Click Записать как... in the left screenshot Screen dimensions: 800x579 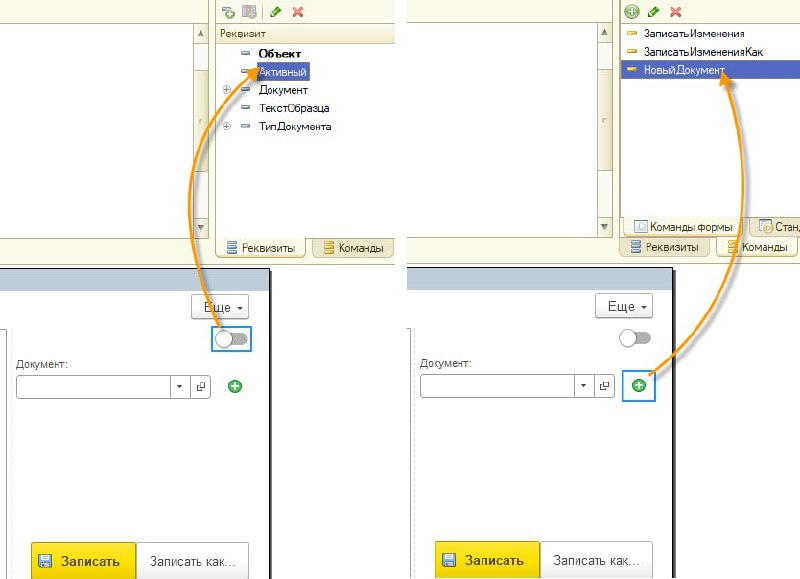(x=192, y=561)
